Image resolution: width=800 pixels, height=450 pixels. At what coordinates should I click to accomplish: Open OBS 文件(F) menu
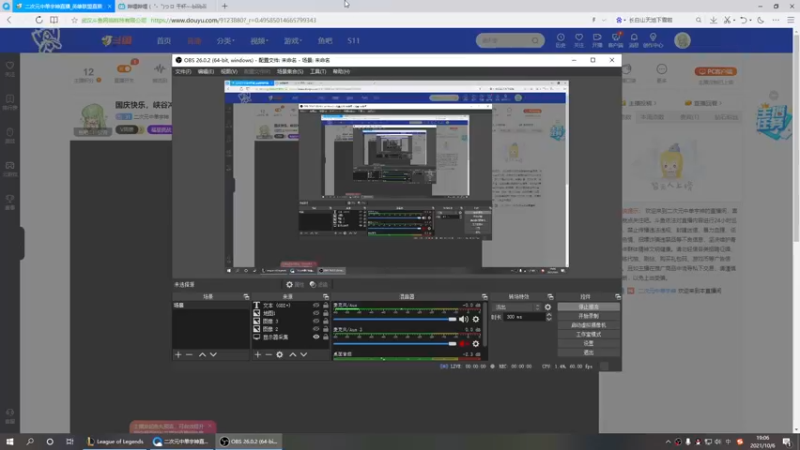click(183, 71)
